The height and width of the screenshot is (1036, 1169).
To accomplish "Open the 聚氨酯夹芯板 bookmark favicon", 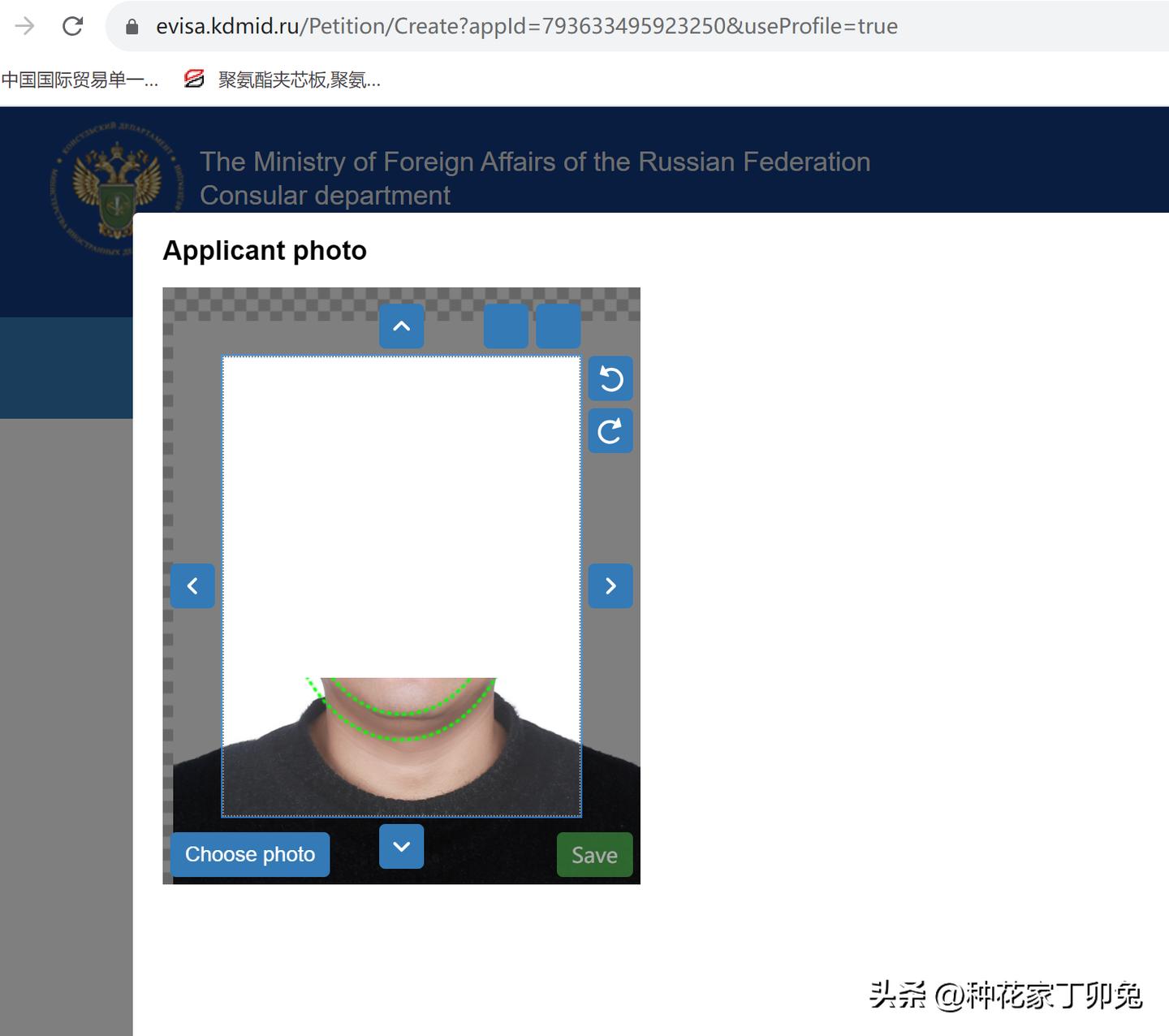I will click(x=193, y=79).
